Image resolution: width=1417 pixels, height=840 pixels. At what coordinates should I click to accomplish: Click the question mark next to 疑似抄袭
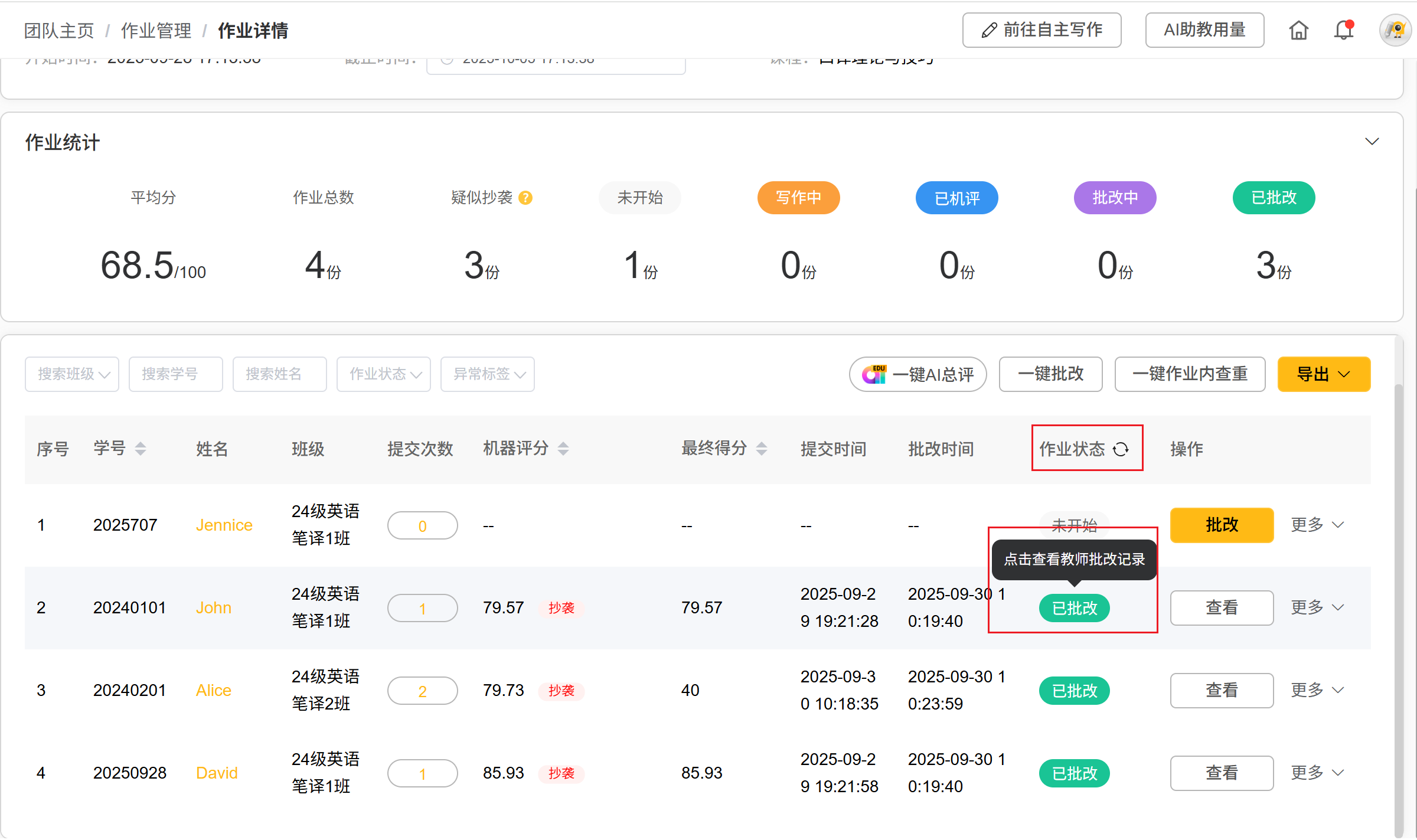pyautogui.click(x=525, y=198)
